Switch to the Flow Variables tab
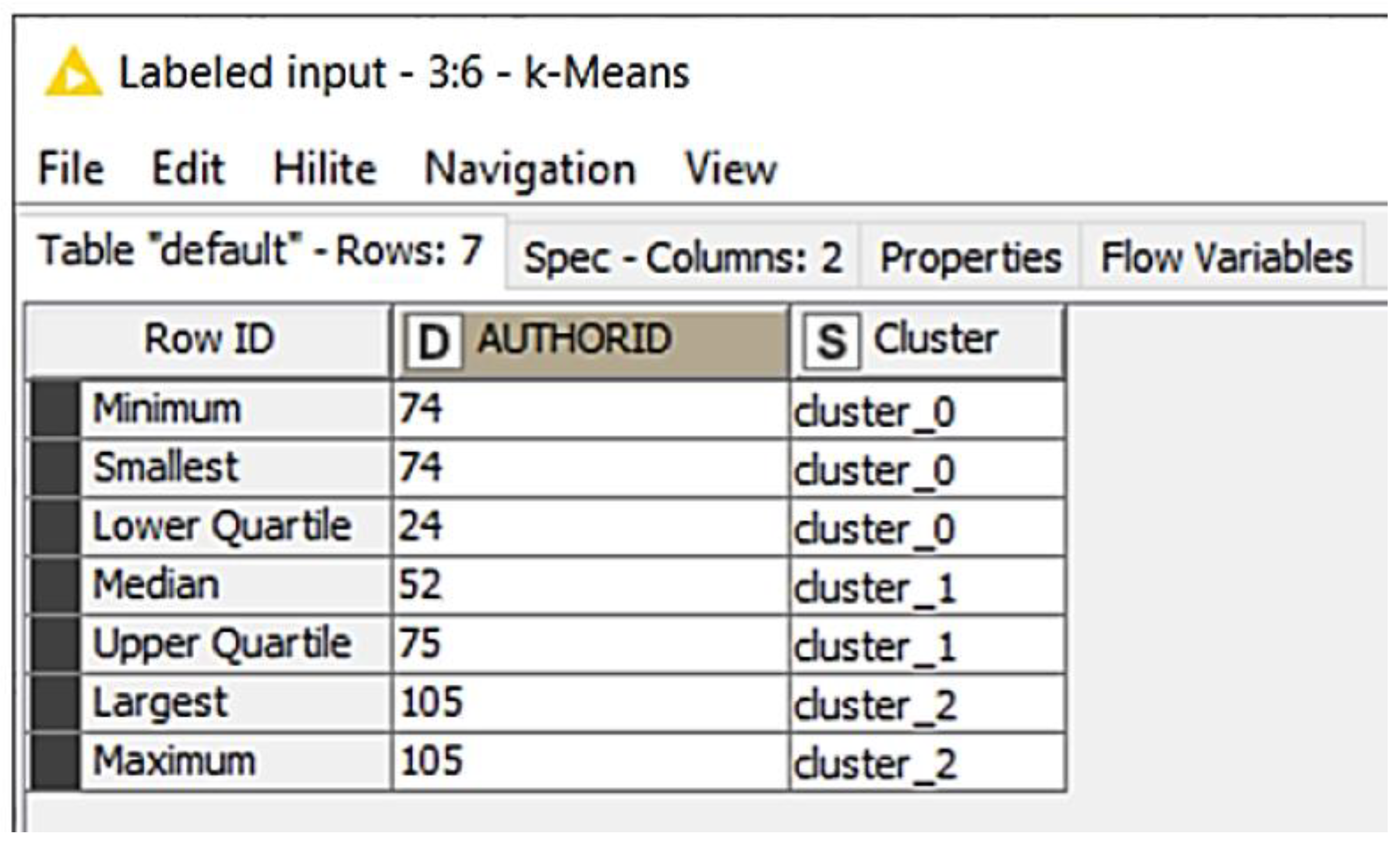The image size is (1400, 844). [1226, 258]
